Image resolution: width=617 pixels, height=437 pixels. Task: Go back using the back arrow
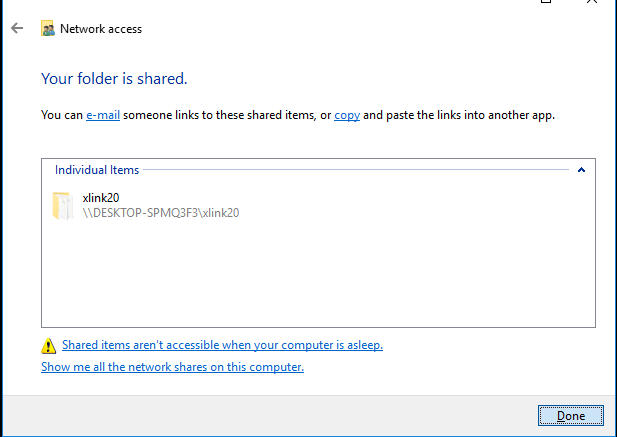coord(17,28)
